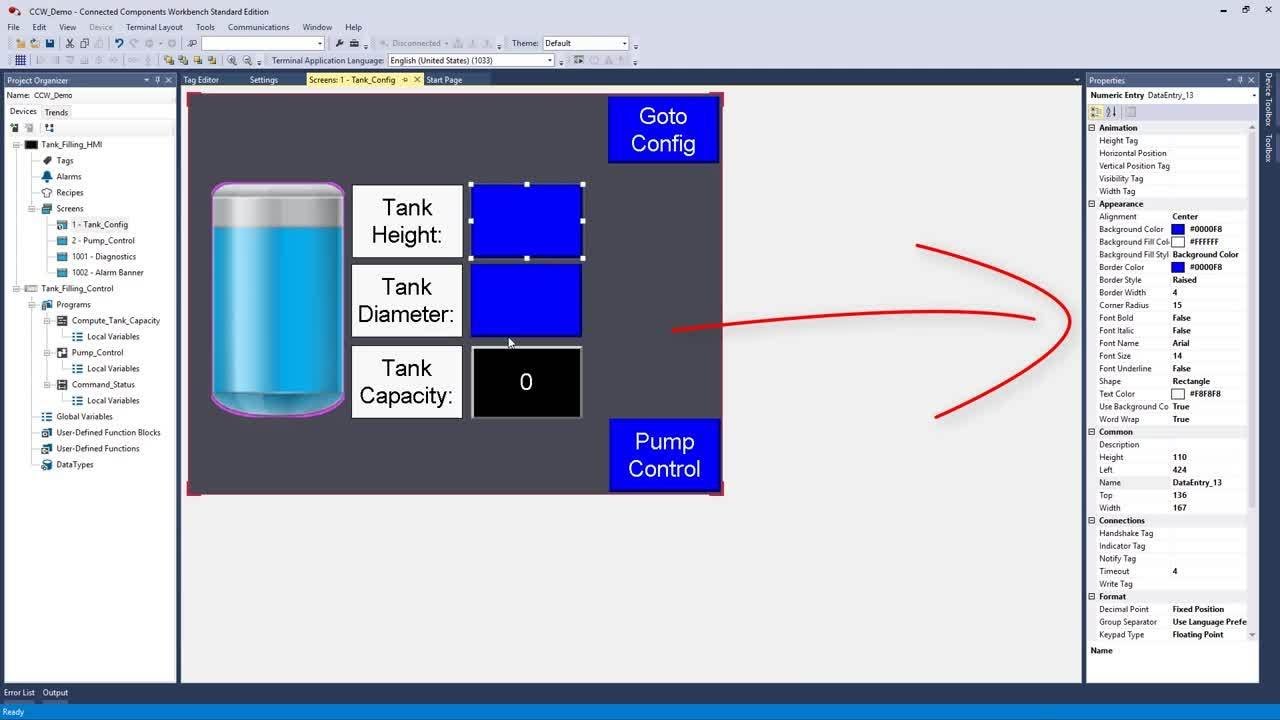
Task: Click the add device icon in Project Organizer
Action: pos(15,128)
